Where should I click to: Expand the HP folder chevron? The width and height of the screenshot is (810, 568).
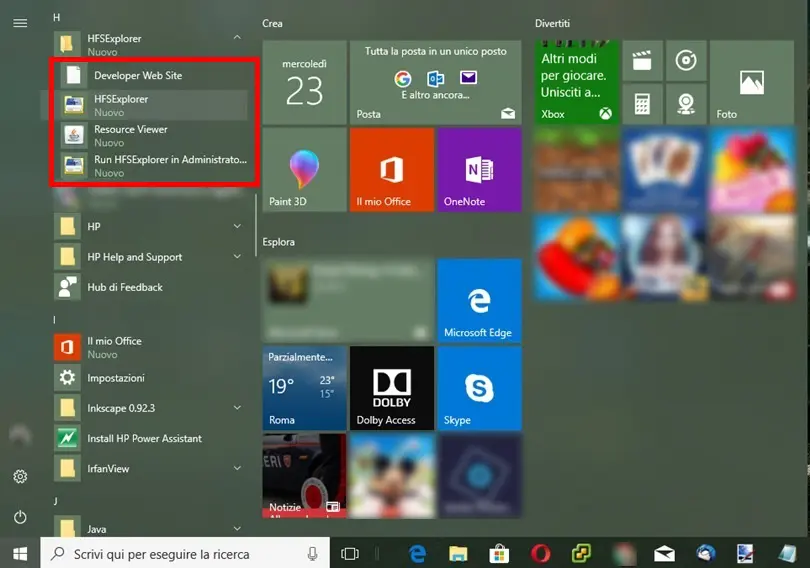237,226
